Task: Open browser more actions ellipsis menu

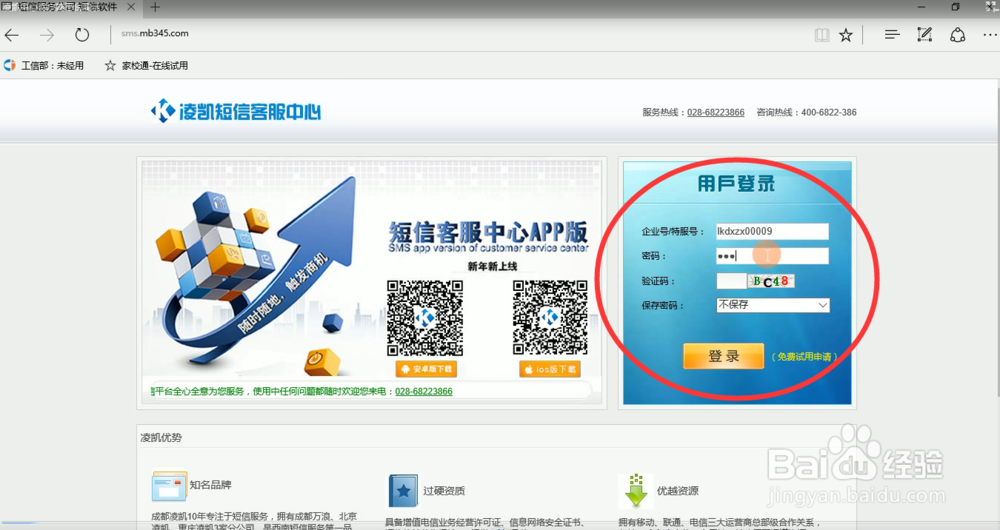Action: click(x=989, y=35)
